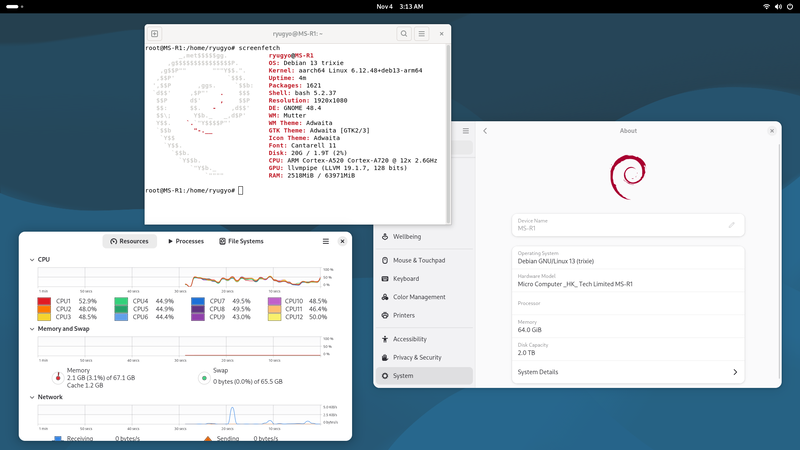800x450 pixels.
Task: Open Printers settings panel
Action: point(424,315)
